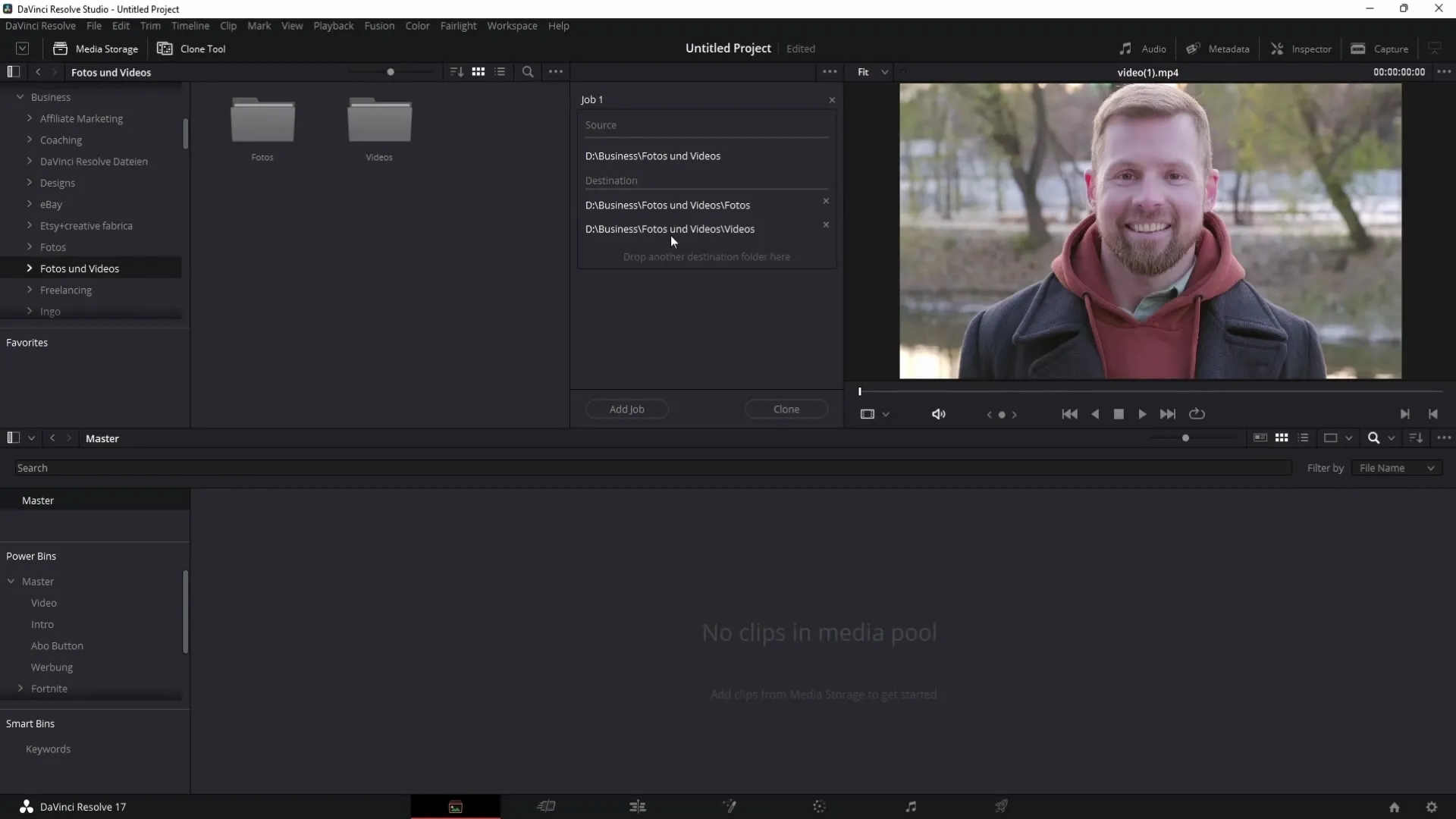Jump to first frame of clip
1456x819 pixels.
click(1069, 414)
